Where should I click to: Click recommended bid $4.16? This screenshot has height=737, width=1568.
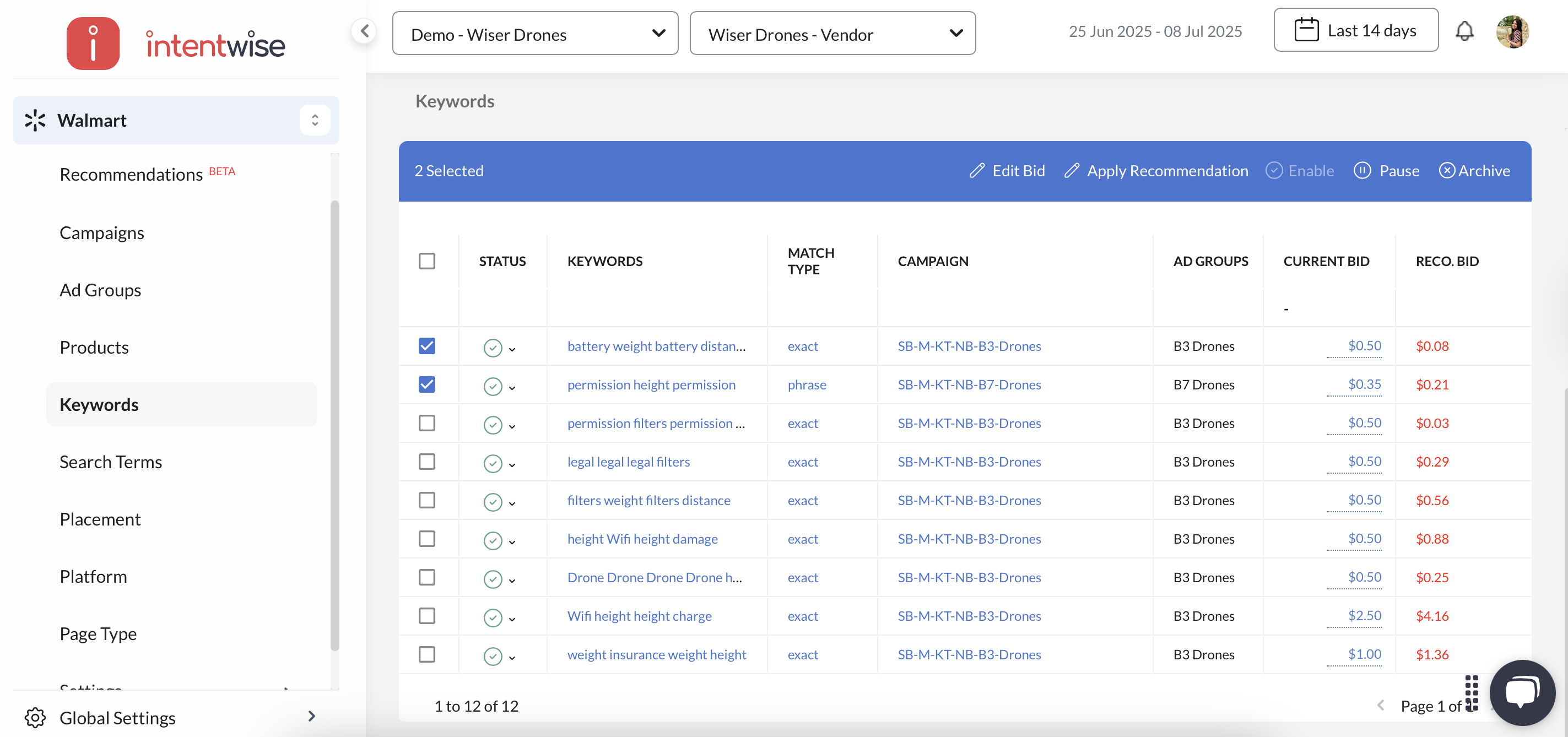tap(1432, 615)
